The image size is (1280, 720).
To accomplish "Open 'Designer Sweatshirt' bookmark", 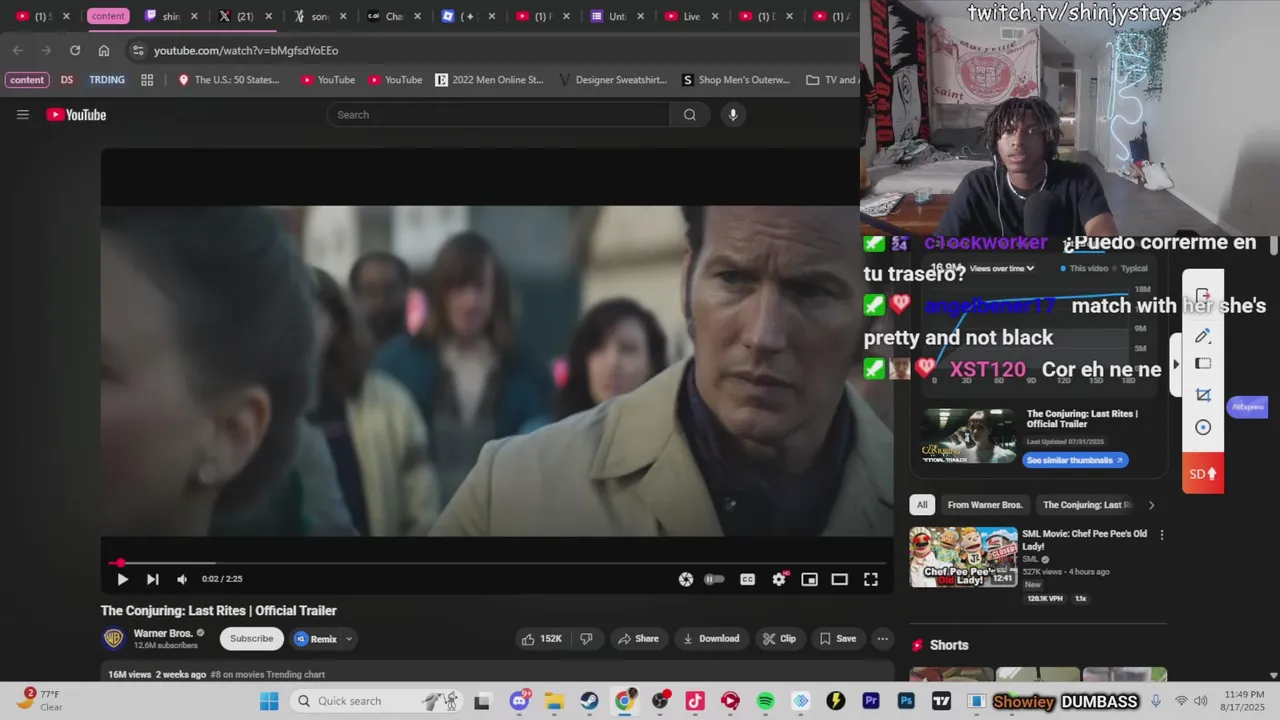I will point(612,80).
